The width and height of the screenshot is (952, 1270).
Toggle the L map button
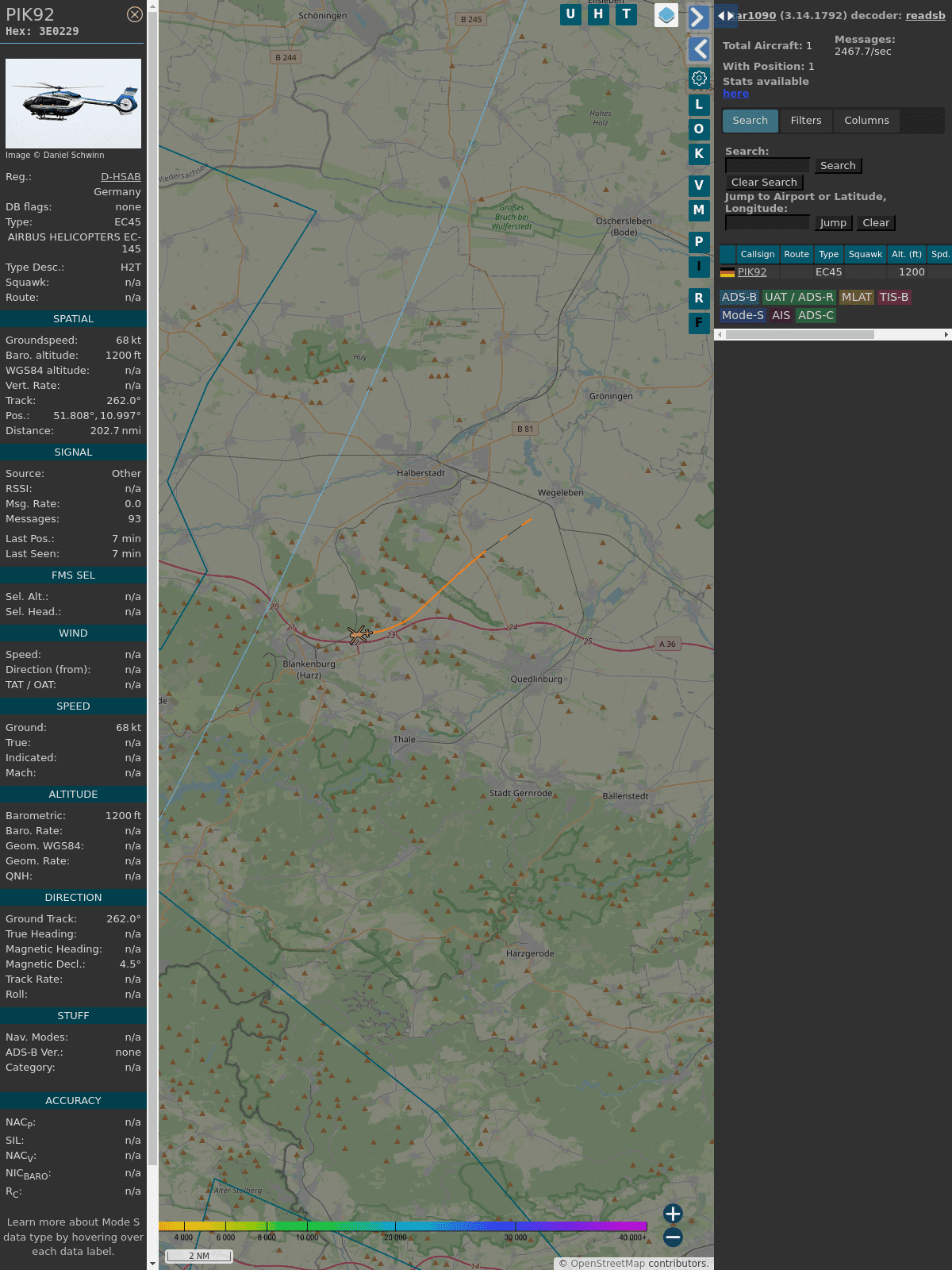(x=699, y=105)
